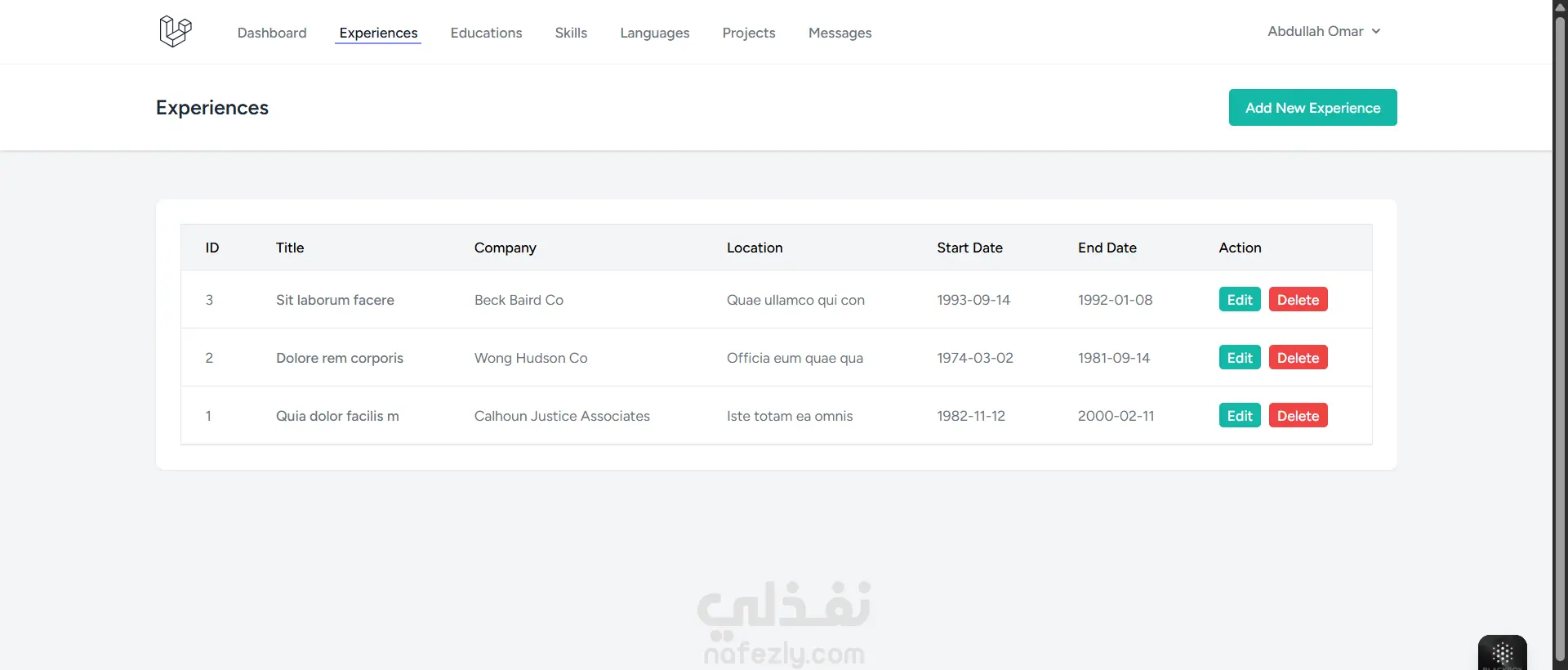This screenshot has width=1568, height=670.
Task: Click the scrollbar up arrow
Action: pyautogui.click(x=1560, y=7)
